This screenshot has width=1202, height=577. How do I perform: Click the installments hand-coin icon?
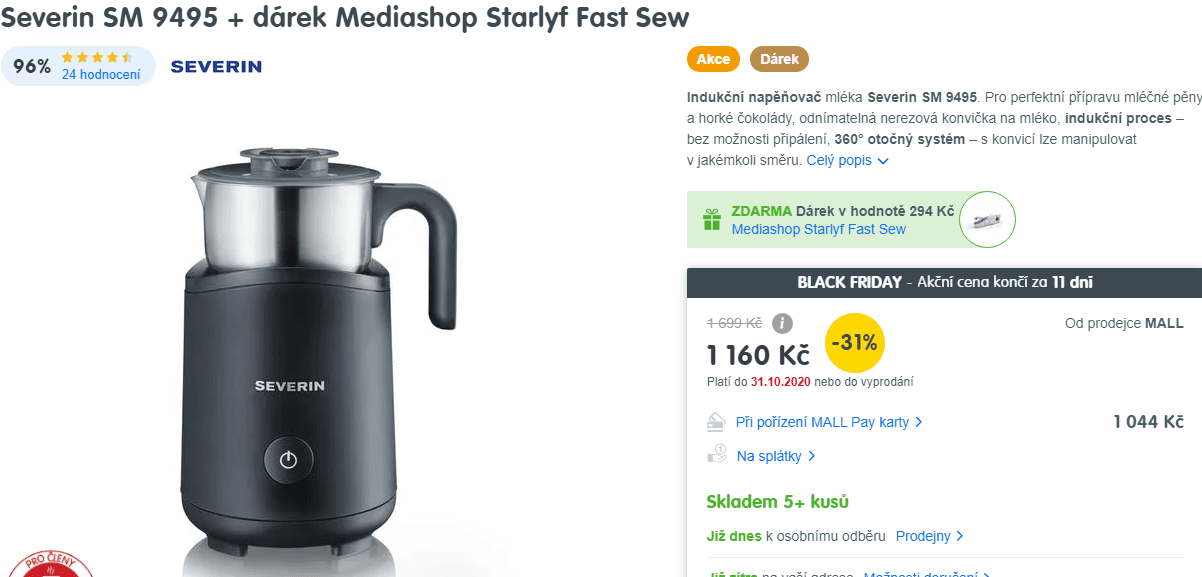point(716,455)
